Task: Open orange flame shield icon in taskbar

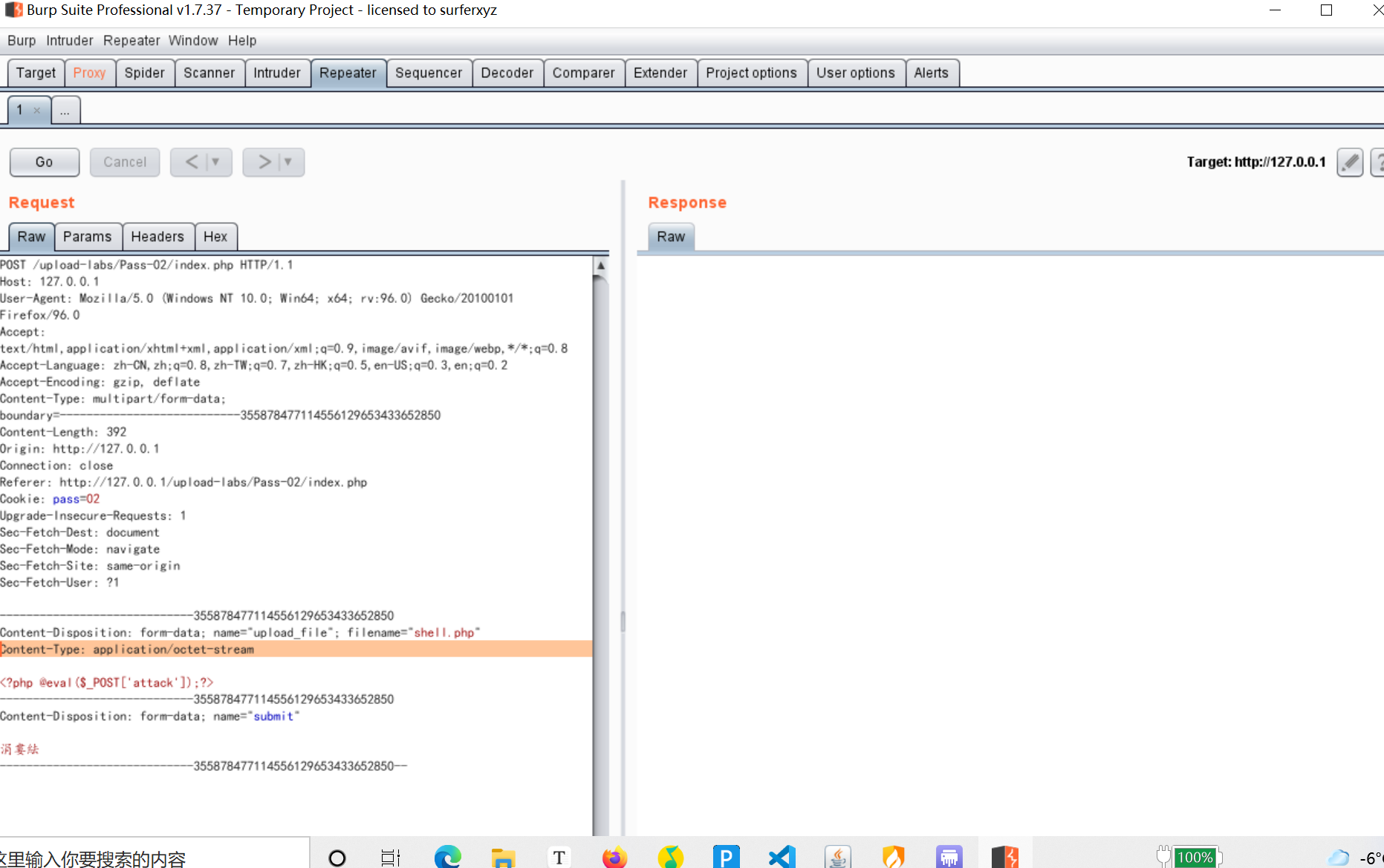Action: (x=894, y=858)
